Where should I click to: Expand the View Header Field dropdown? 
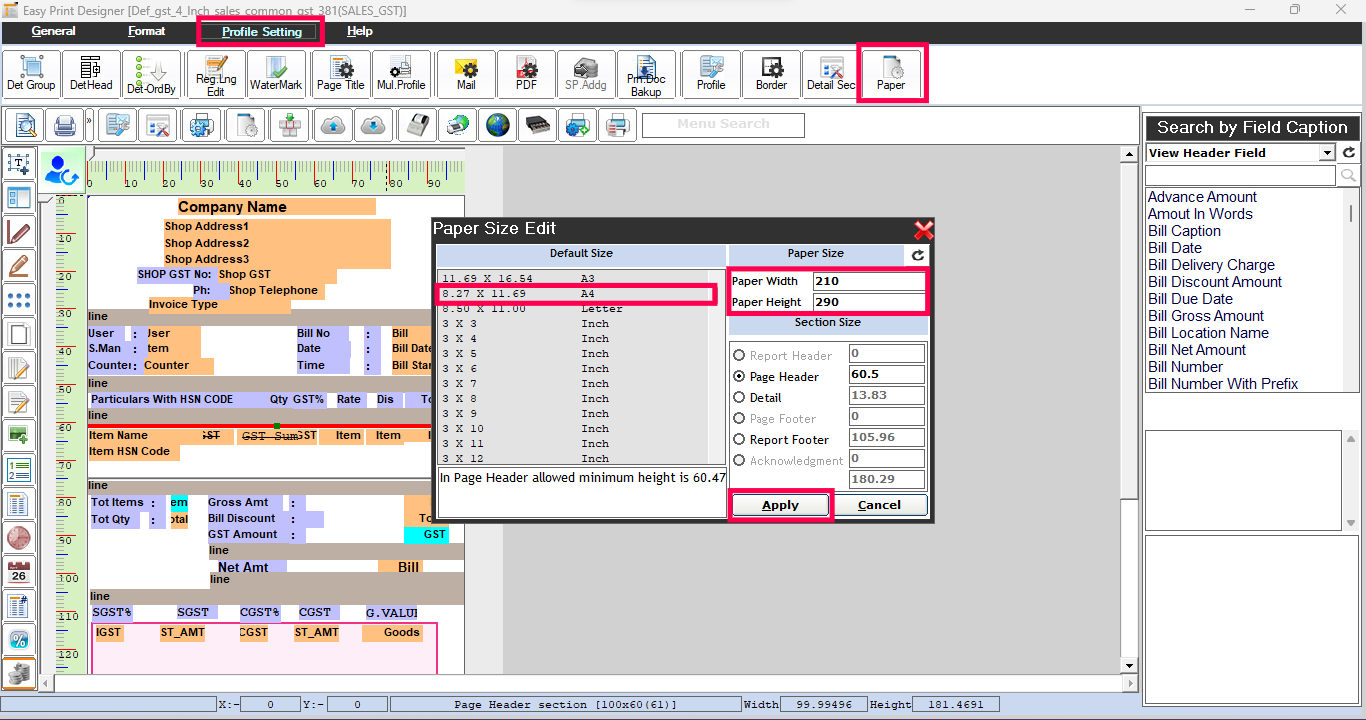(1326, 153)
